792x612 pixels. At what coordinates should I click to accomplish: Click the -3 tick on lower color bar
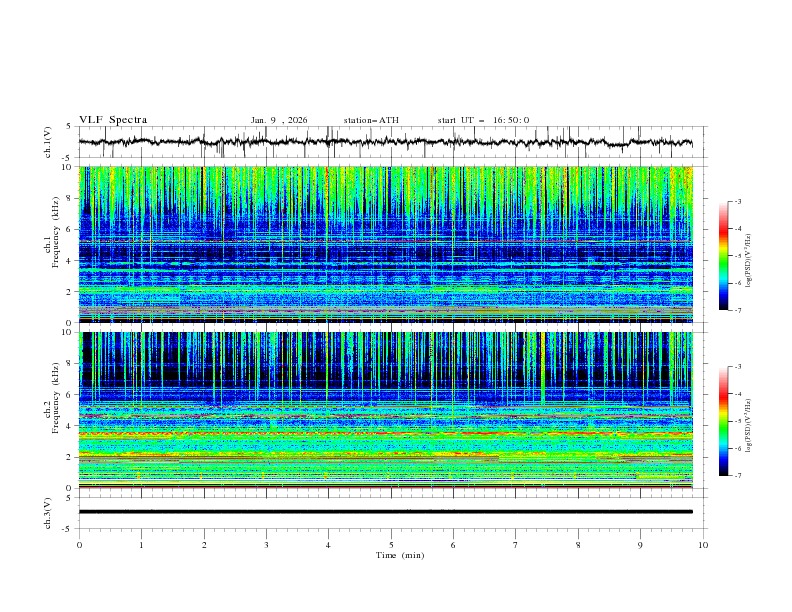pos(737,367)
